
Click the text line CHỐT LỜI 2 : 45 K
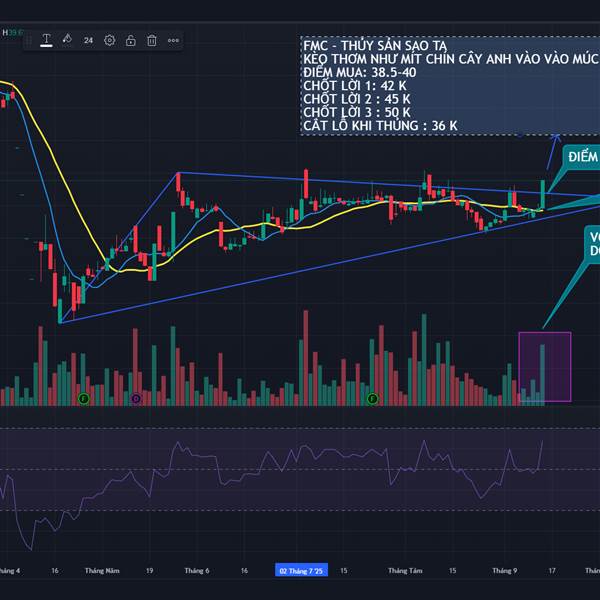(x=357, y=99)
